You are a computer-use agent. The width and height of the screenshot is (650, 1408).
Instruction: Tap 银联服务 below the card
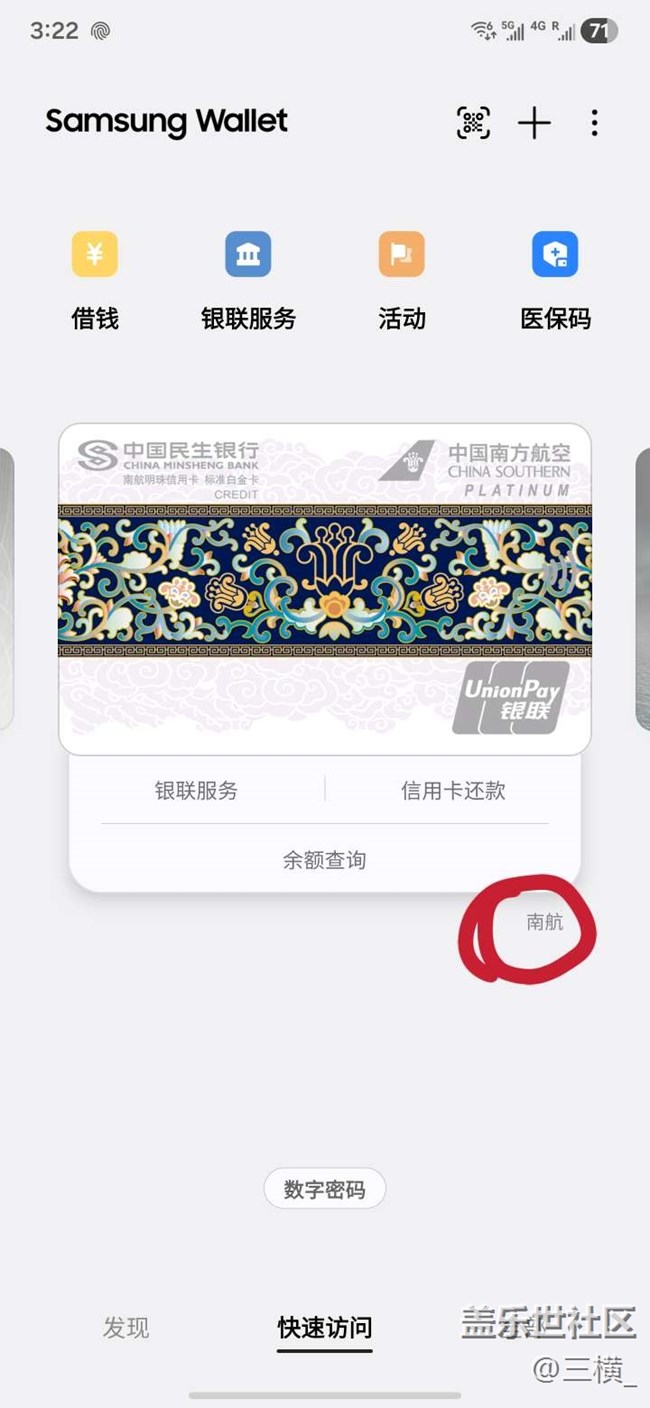pyautogui.click(x=196, y=791)
